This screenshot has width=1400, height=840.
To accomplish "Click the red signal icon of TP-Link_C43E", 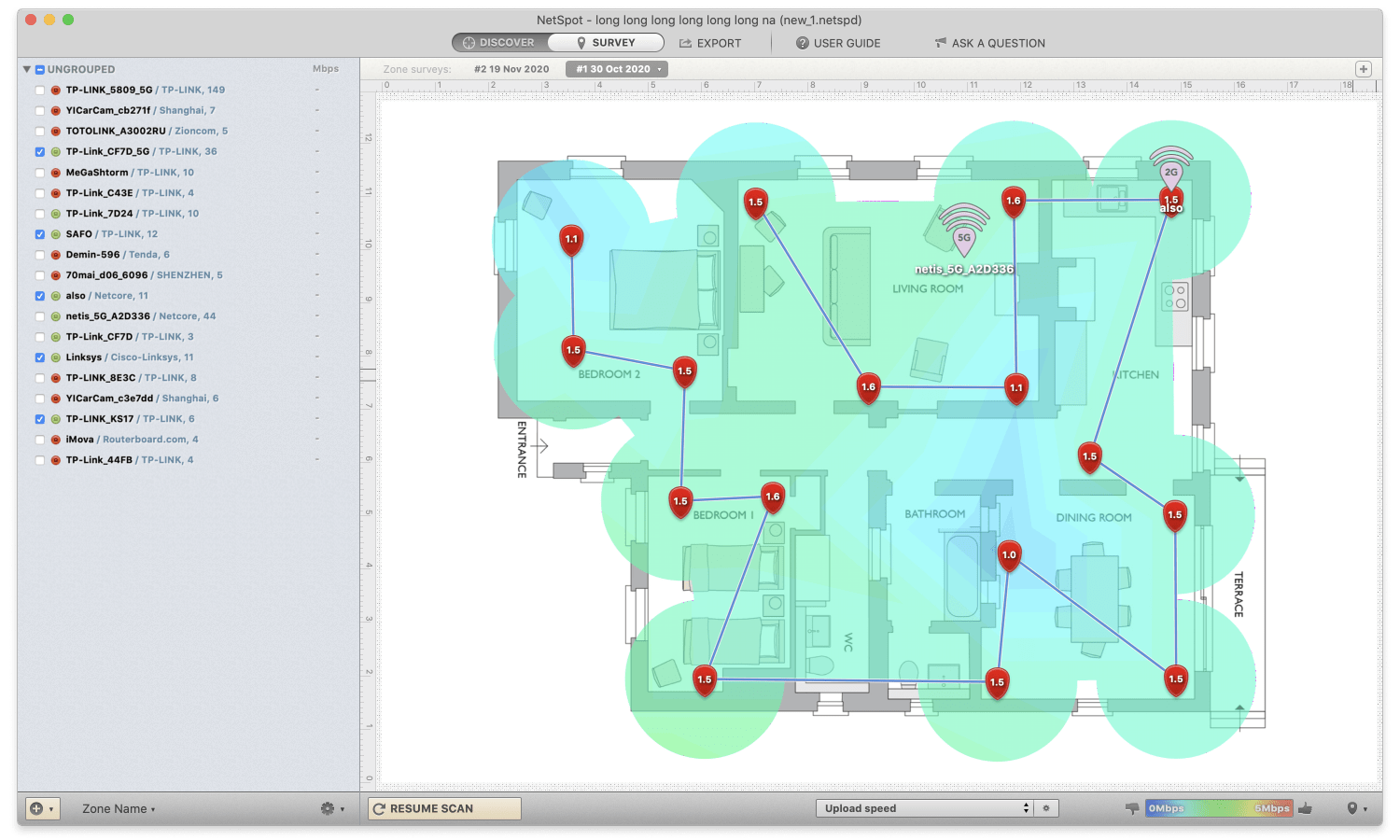I will point(56,193).
